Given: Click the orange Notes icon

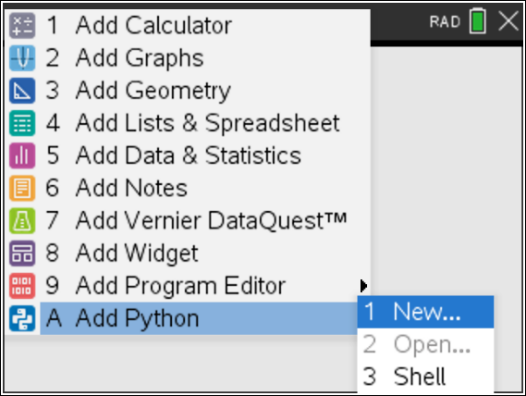Looking at the screenshot, I should (22, 188).
